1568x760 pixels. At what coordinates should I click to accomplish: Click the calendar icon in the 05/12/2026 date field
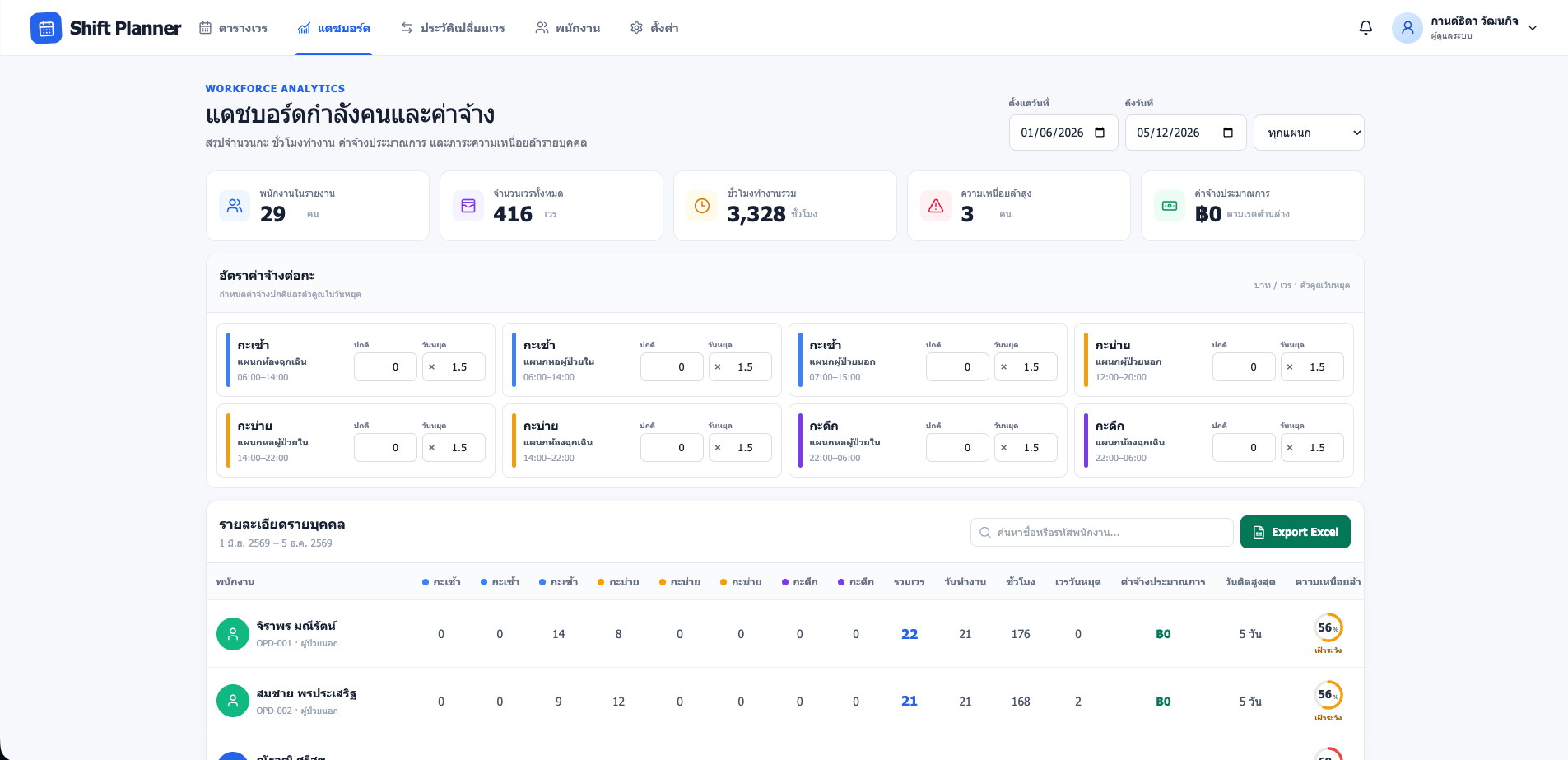[x=1228, y=133]
